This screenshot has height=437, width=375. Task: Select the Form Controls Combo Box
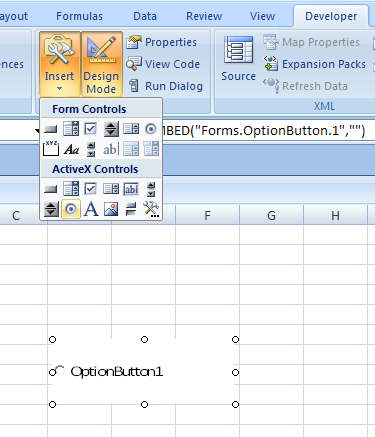click(71, 129)
